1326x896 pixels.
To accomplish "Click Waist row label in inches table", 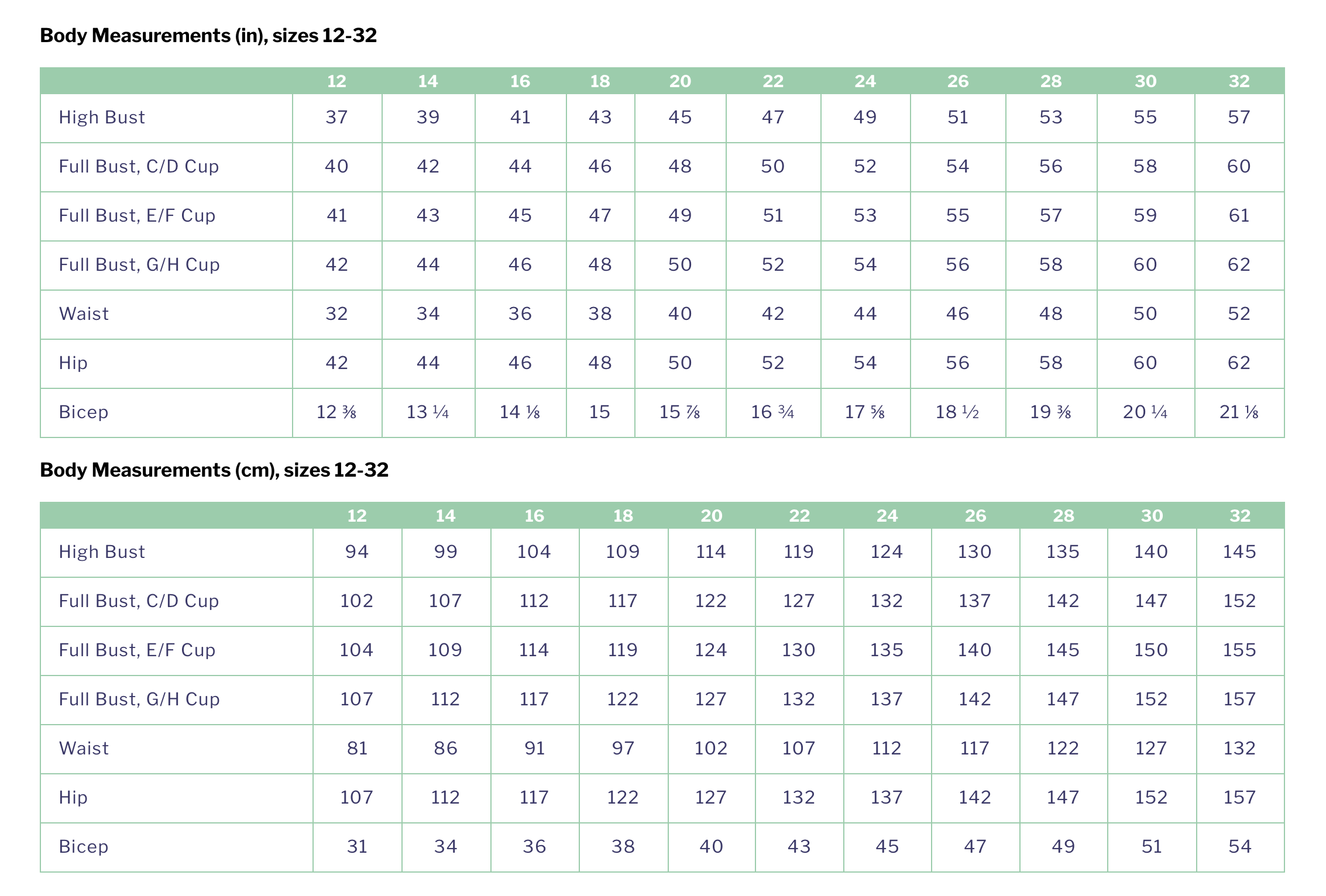I will [84, 314].
